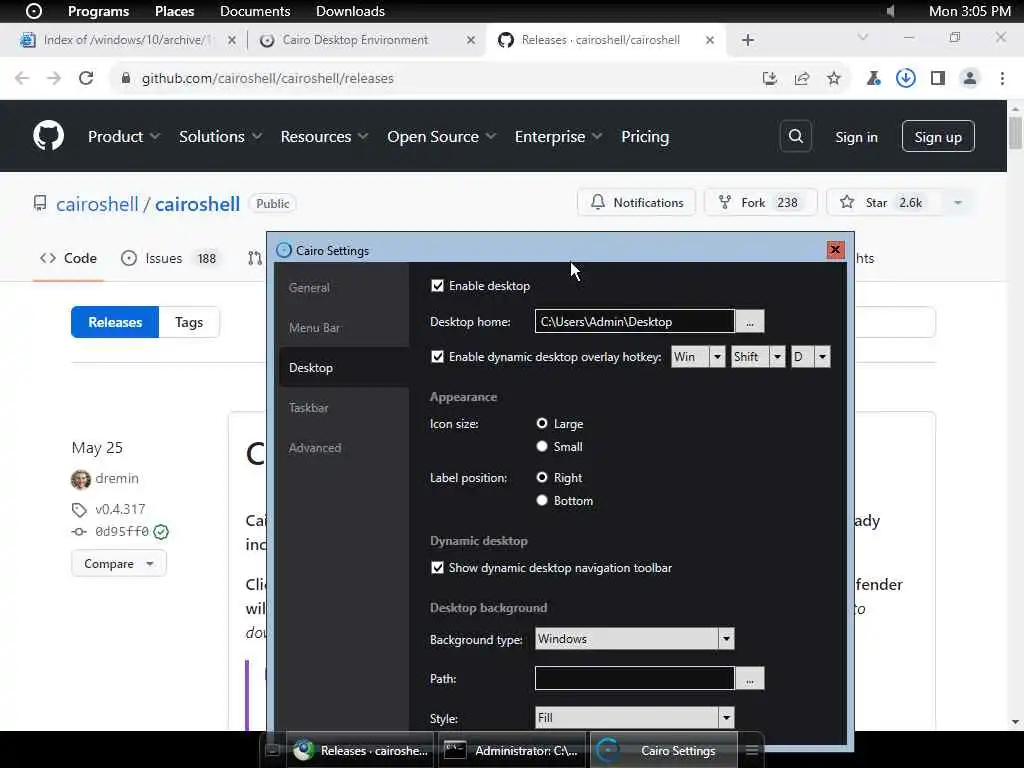Open the Chrome three-dot menu
1024x768 pixels.
[1002, 78]
